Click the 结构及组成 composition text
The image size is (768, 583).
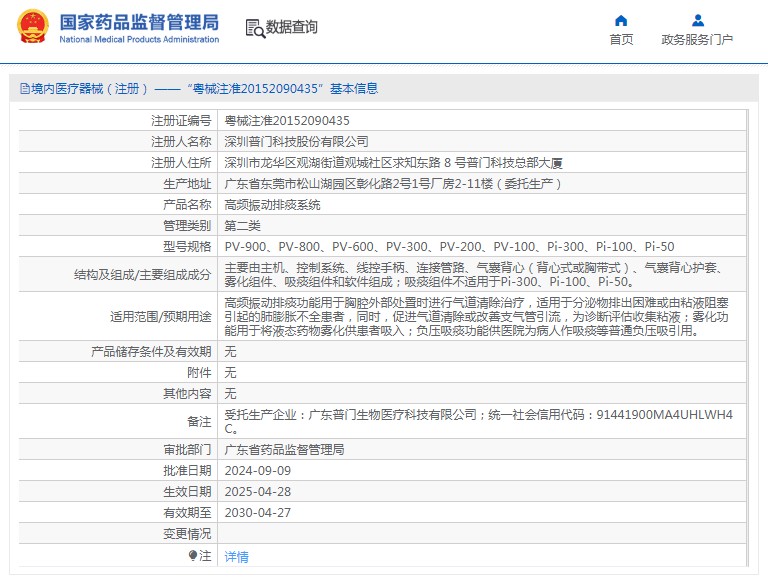point(475,275)
